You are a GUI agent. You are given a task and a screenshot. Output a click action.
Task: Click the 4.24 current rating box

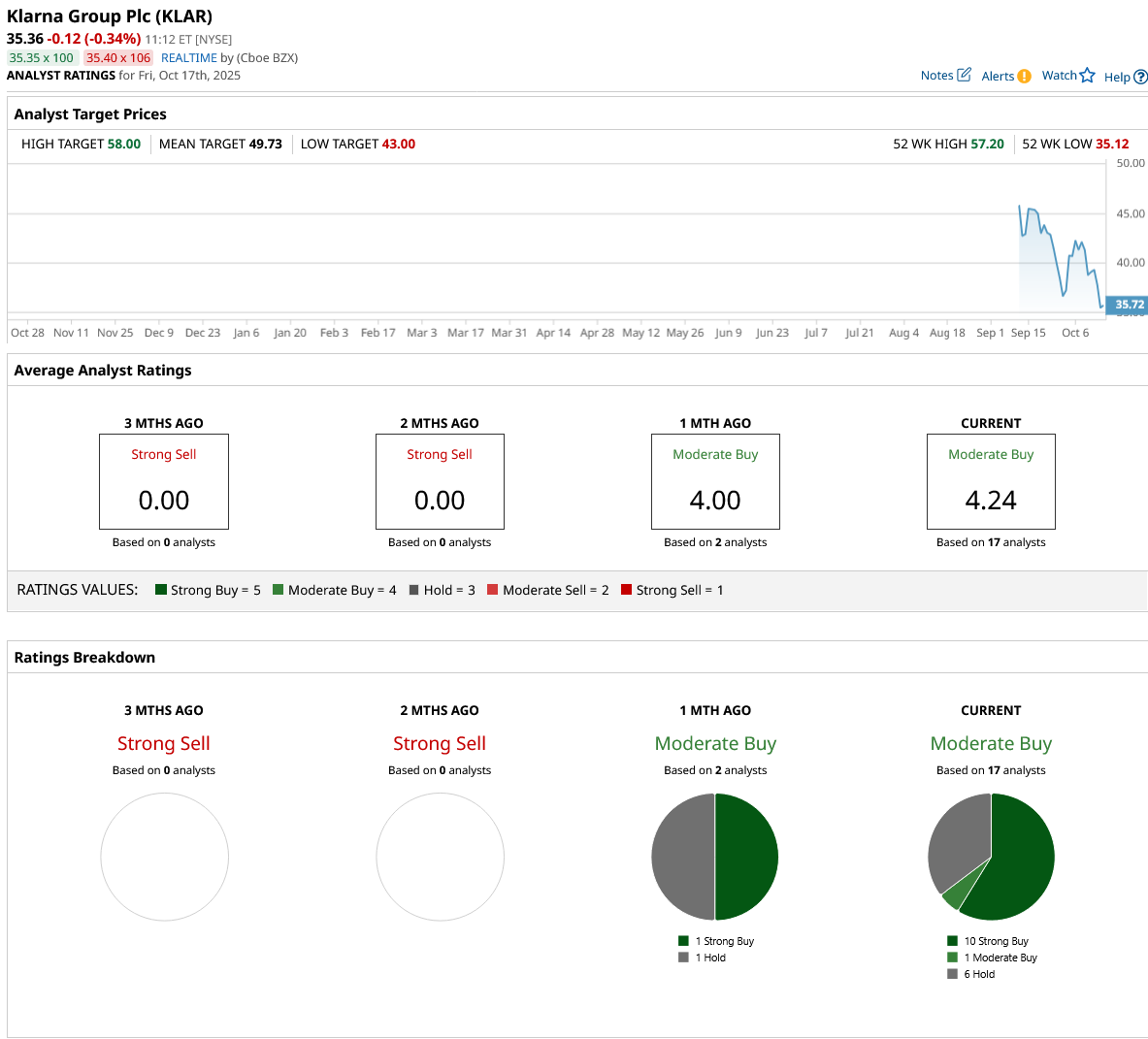tap(991, 481)
